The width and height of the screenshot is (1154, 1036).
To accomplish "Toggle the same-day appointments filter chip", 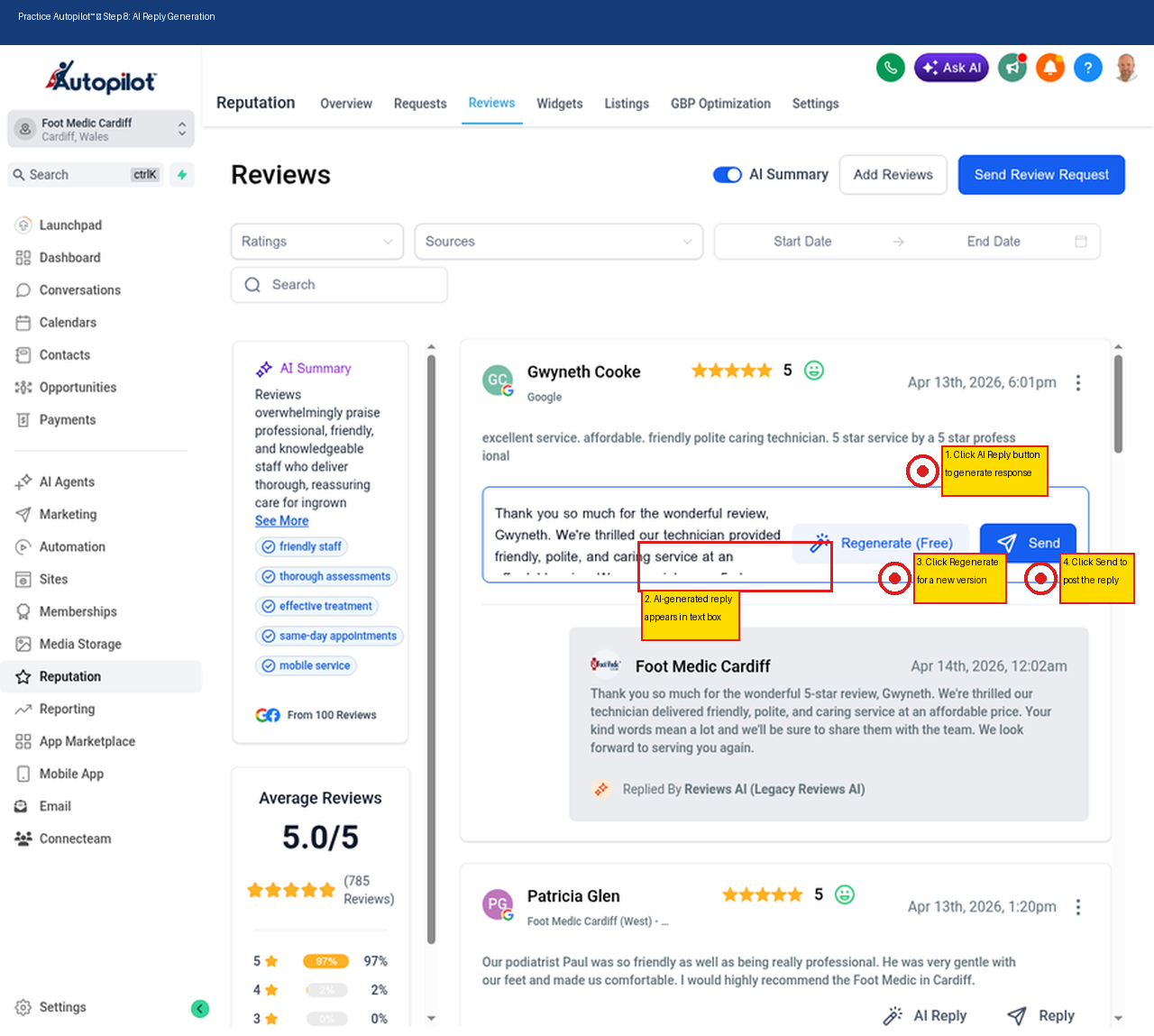I will coord(329,636).
